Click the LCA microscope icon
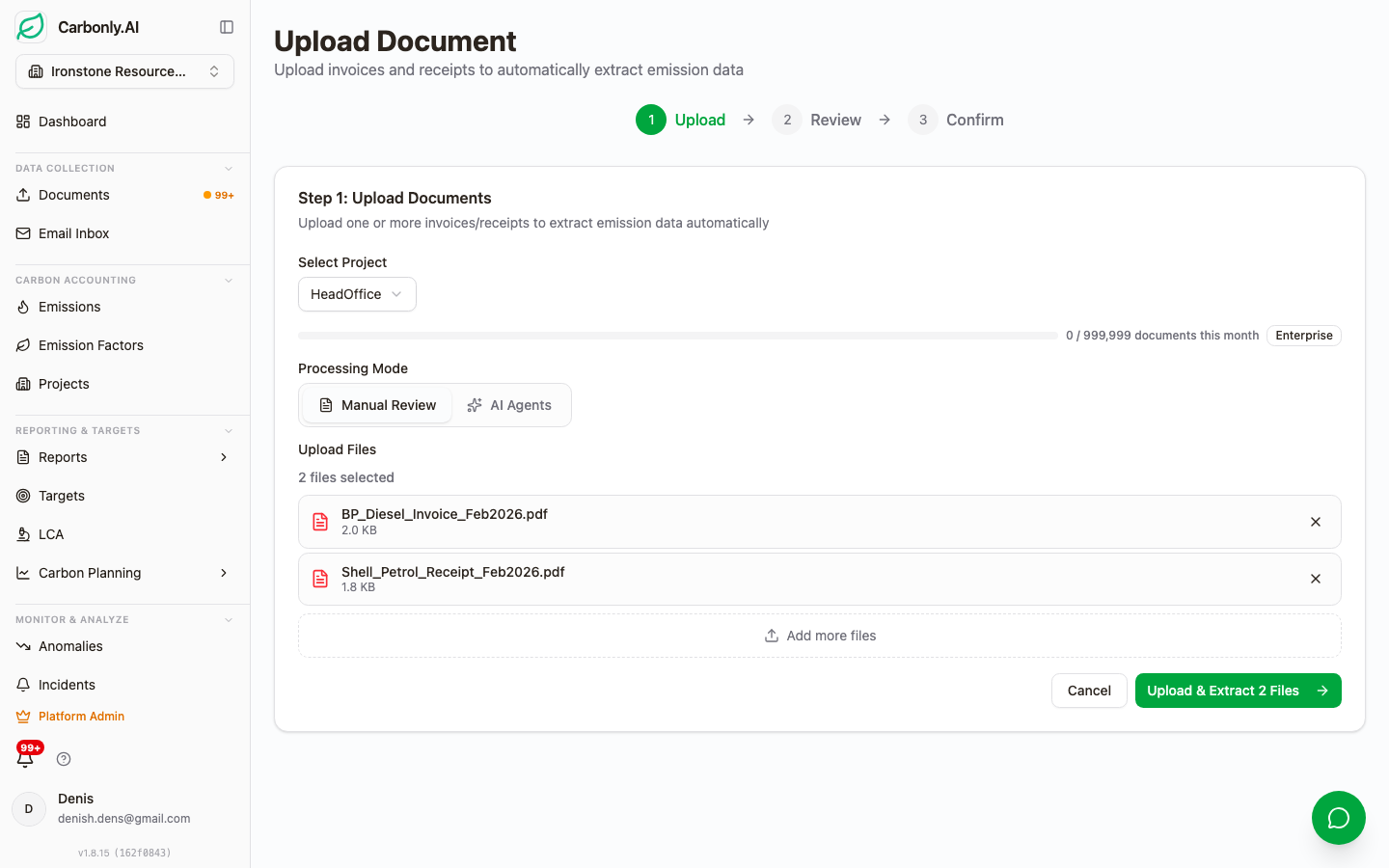Viewport: 1389px width, 868px height. [23, 534]
